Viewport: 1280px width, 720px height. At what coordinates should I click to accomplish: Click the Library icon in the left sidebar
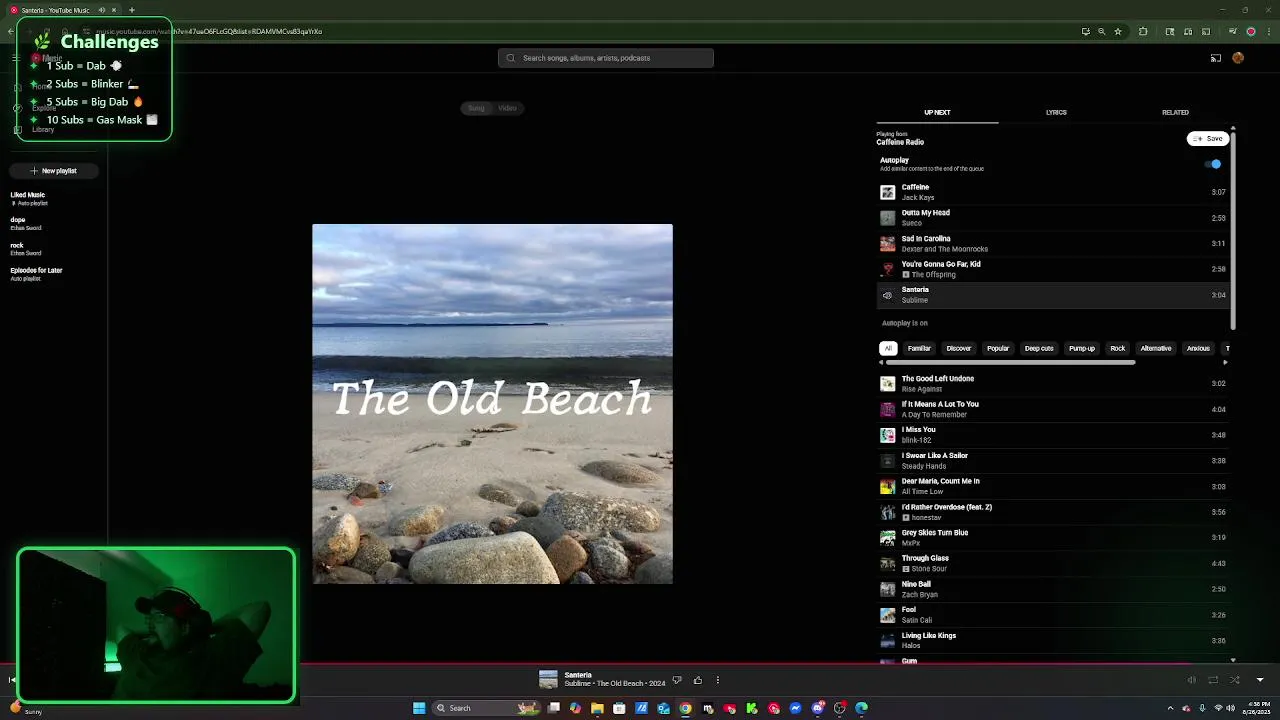point(17,129)
